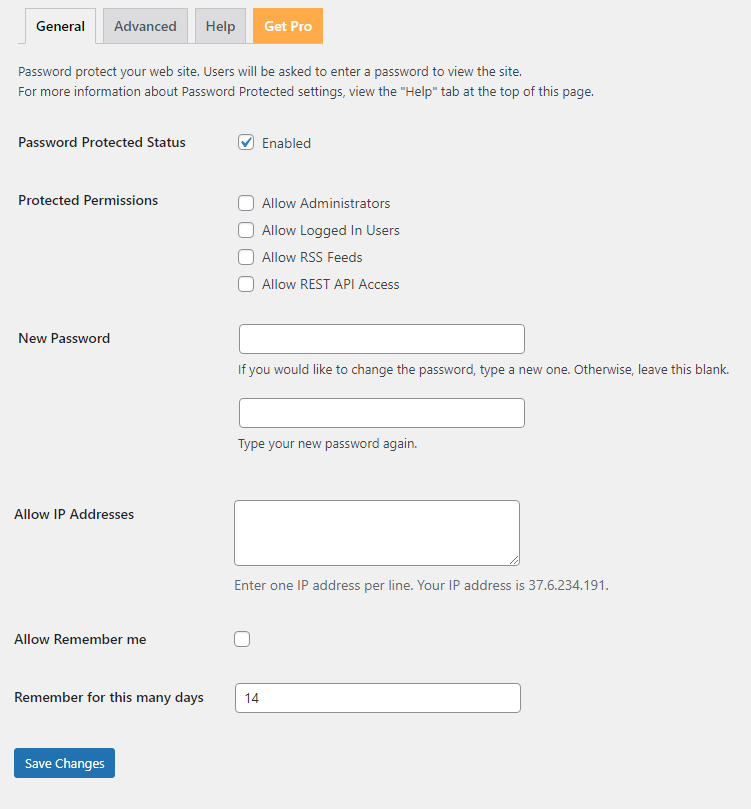Click the retype new password field
This screenshot has width=751, height=809.
click(x=382, y=413)
